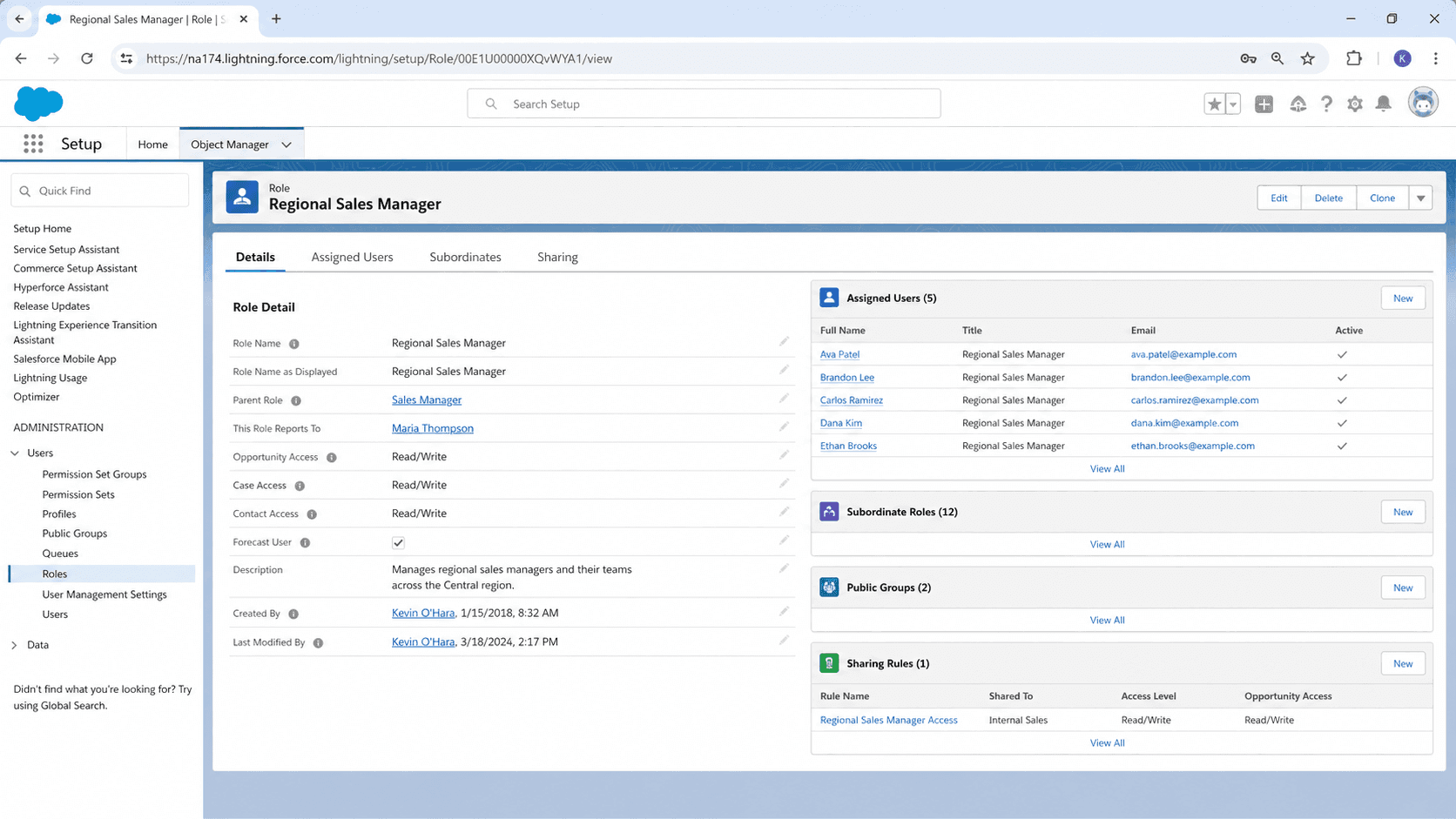This screenshot has width=1456, height=819.
Task: Open the Favorites star icon
Action: pyautogui.click(x=1214, y=104)
